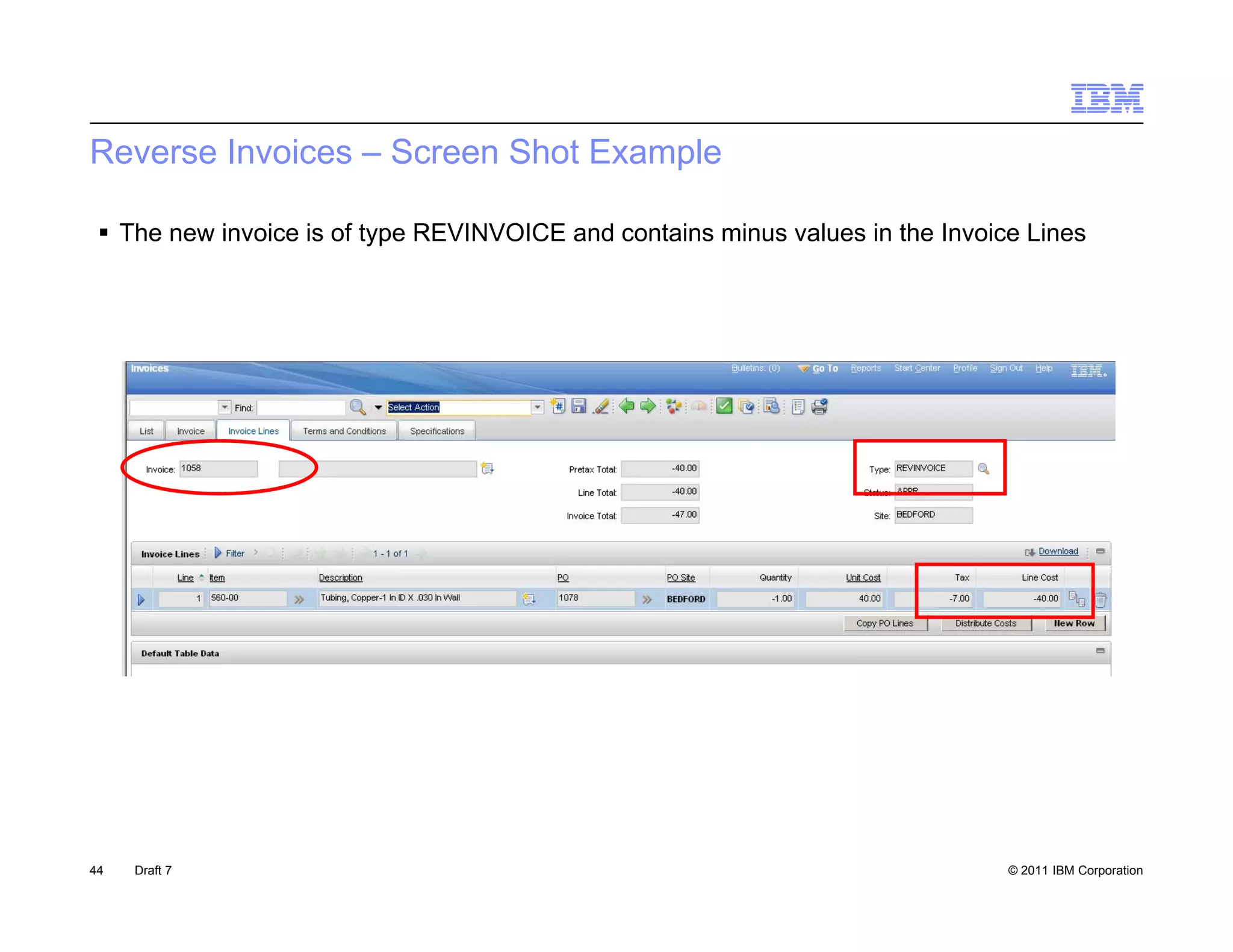Click the Line Cost field -40.00
1233x952 pixels.
(x=1022, y=599)
